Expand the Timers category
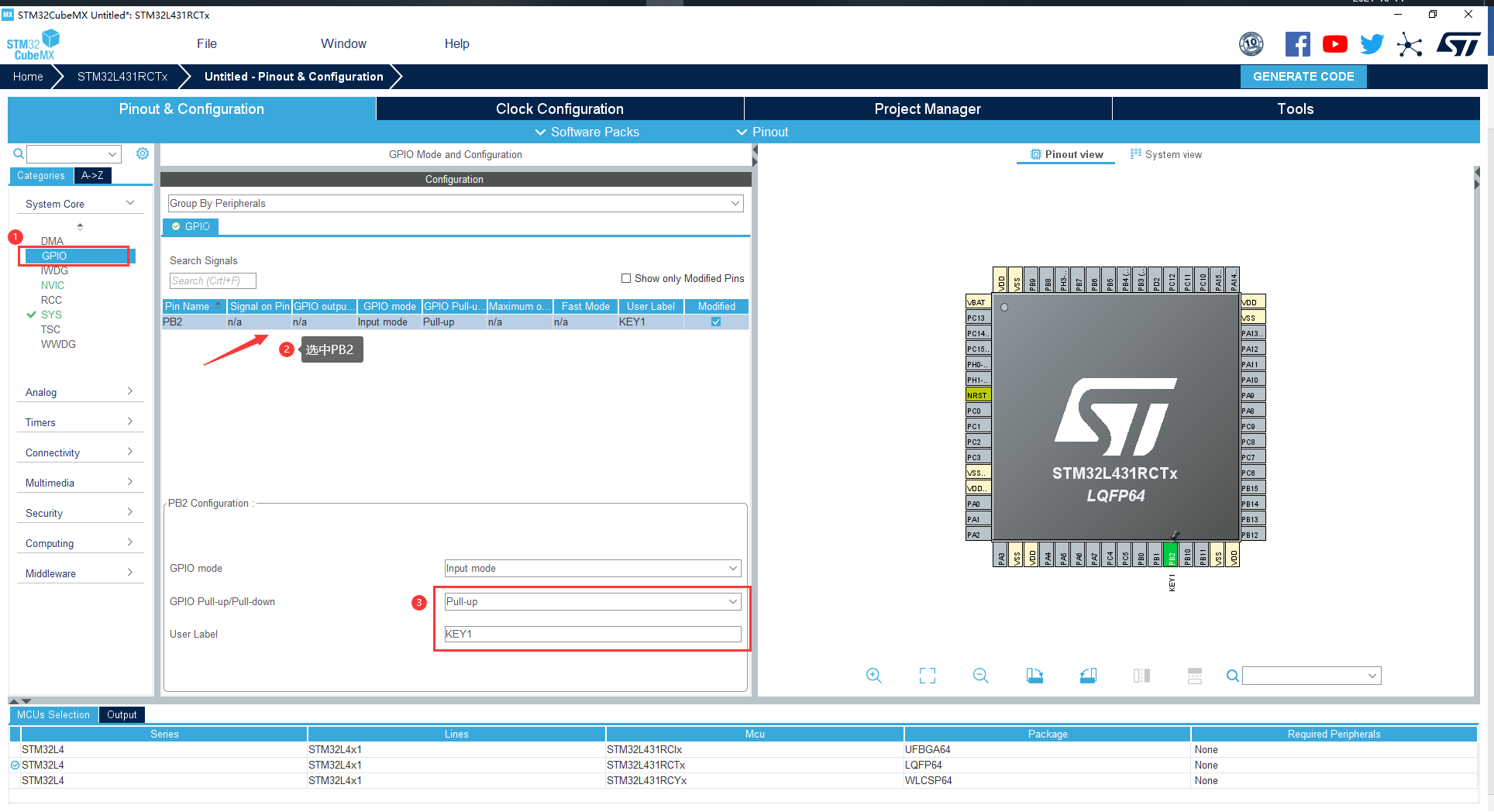Image resolution: width=1494 pixels, height=812 pixels. pyautogui.click(x=79, y=422)
